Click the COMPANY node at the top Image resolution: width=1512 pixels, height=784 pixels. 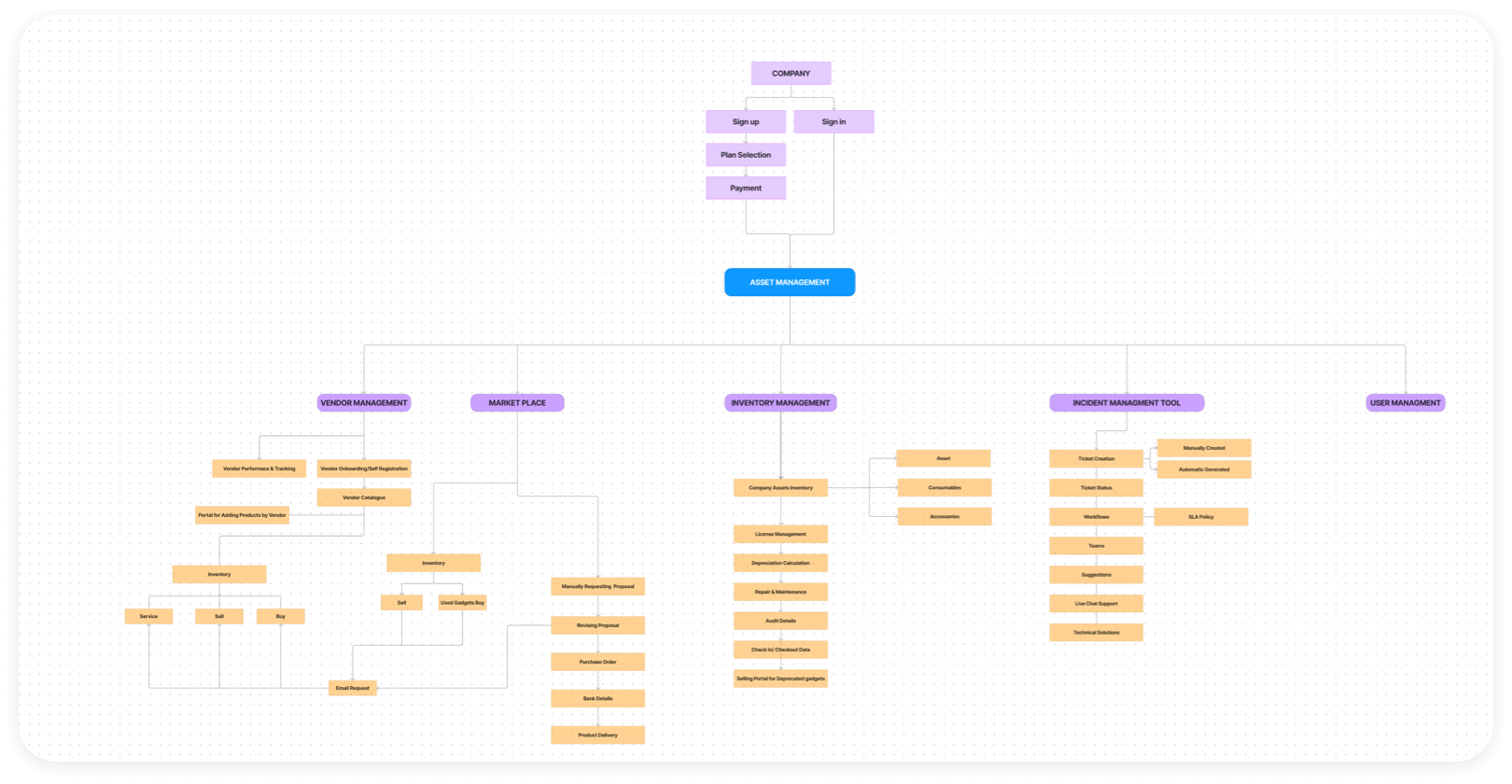(791, 74)
